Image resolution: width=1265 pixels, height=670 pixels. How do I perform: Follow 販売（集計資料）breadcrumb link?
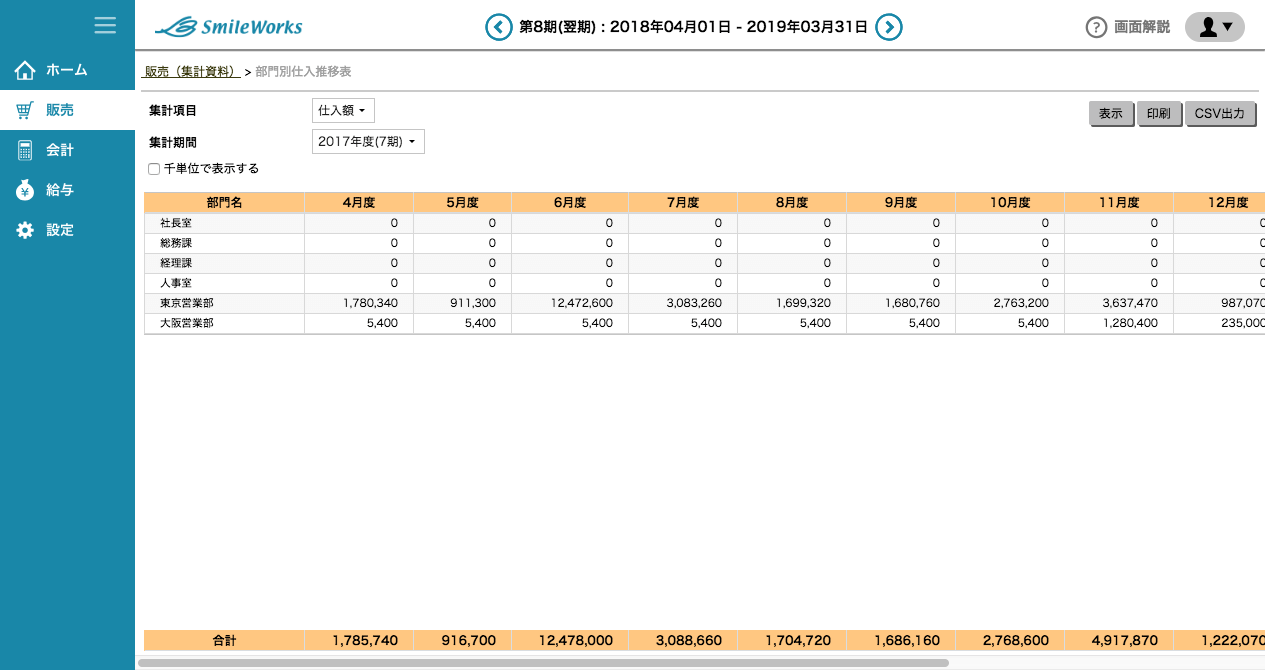pyautogui.click(x=192, y=72)
